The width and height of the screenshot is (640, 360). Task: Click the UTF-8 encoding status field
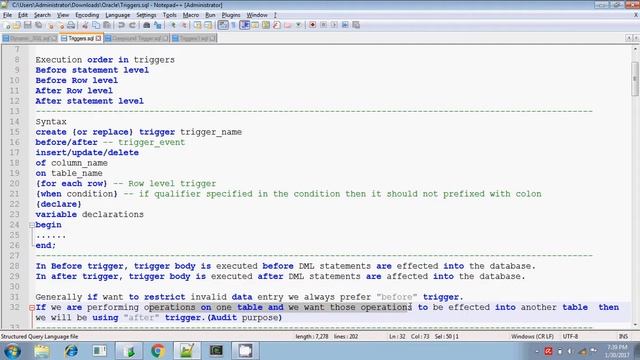click(x=570, y=337)
